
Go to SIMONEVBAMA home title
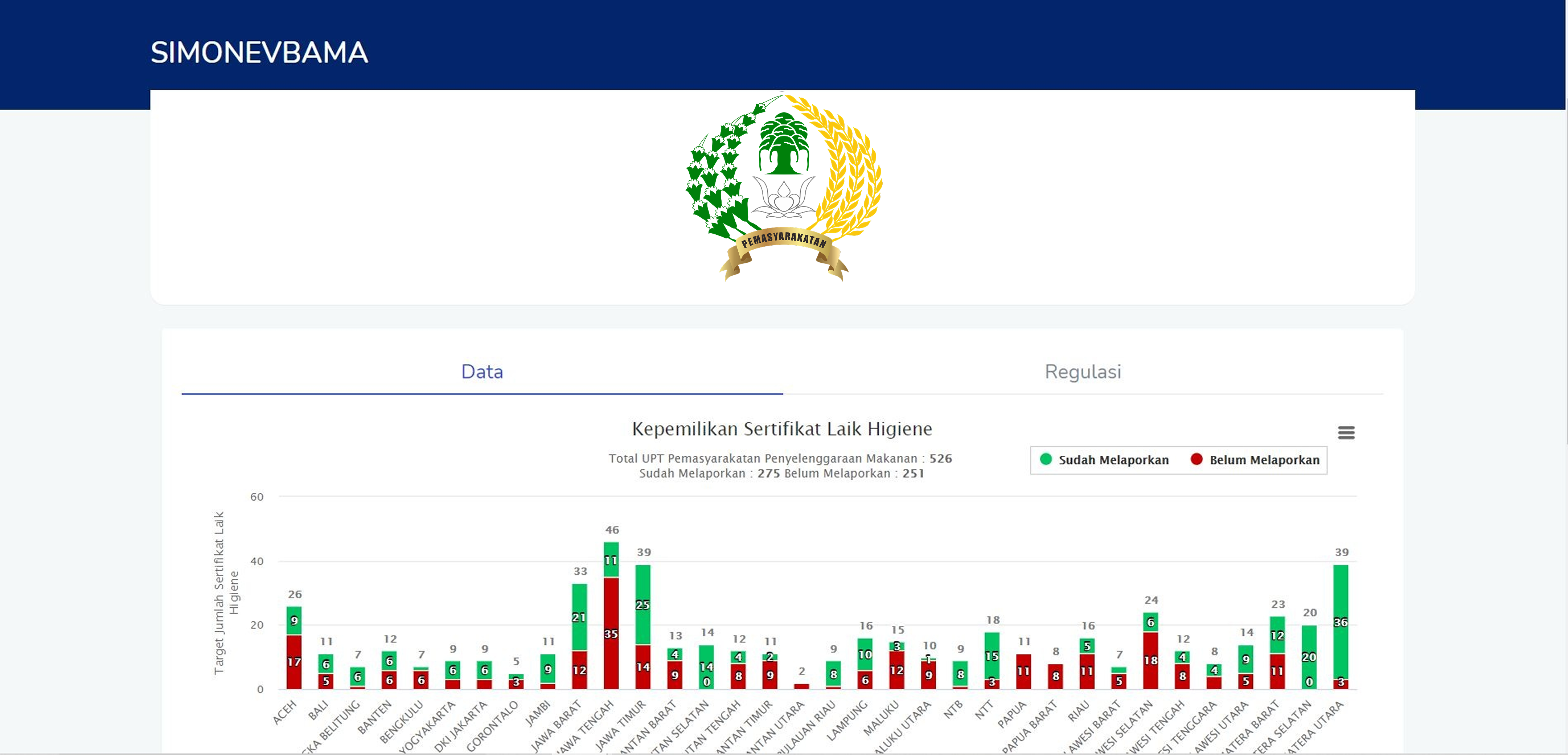tap(259, 52)
